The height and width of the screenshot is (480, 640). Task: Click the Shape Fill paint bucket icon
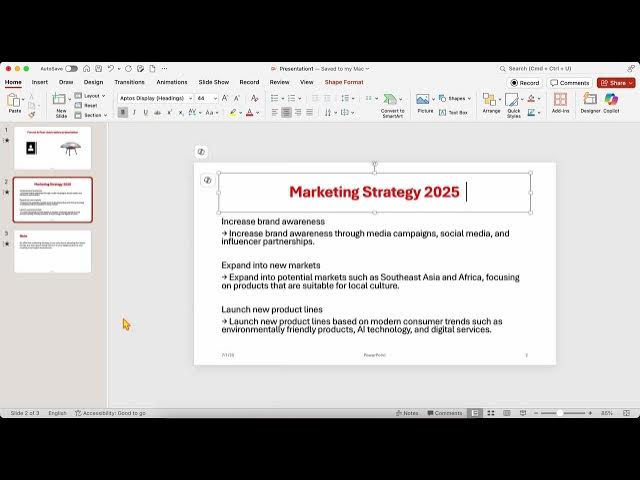tap(531, 98)
